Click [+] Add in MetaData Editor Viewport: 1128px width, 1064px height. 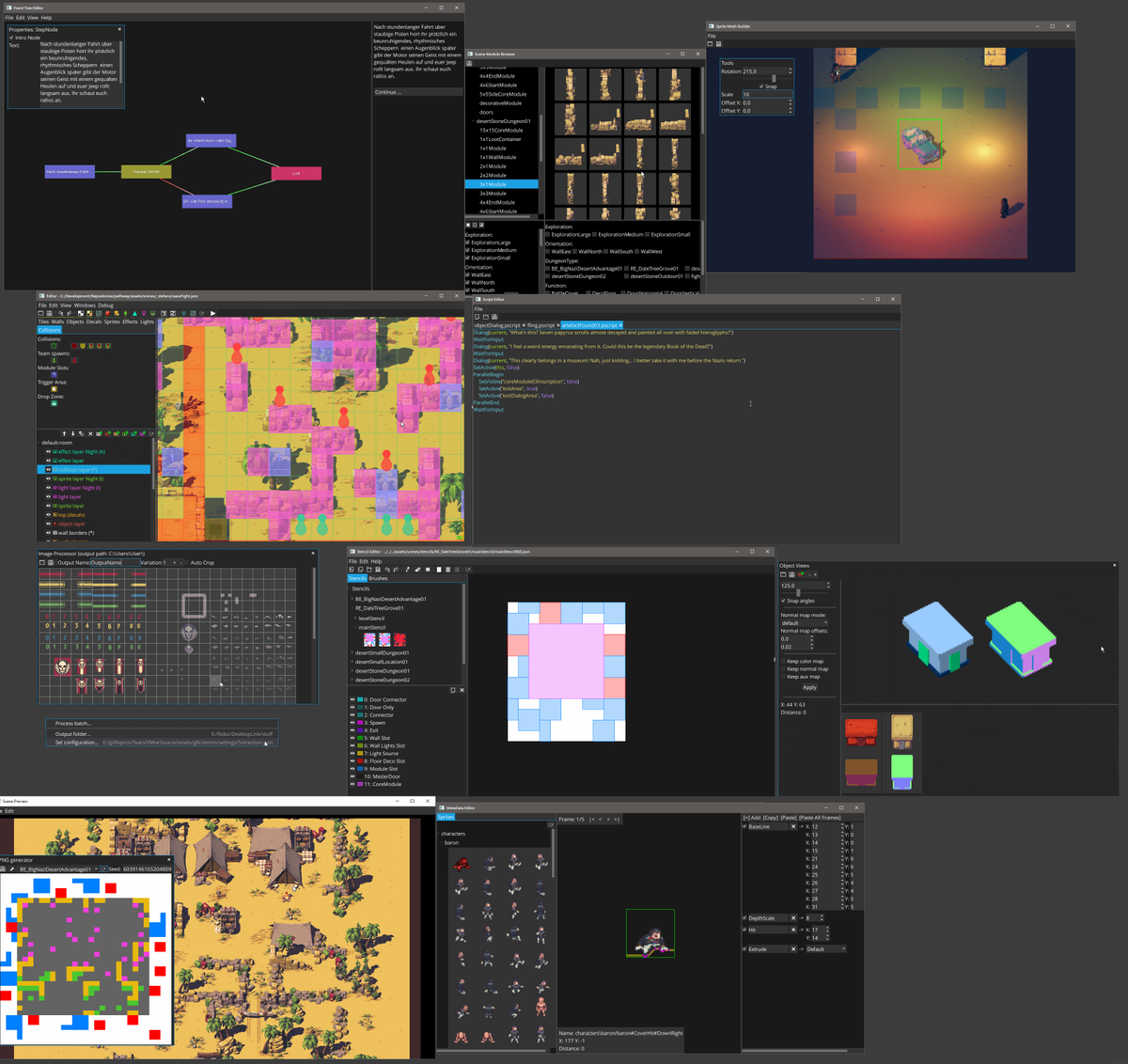coord(752,818)
